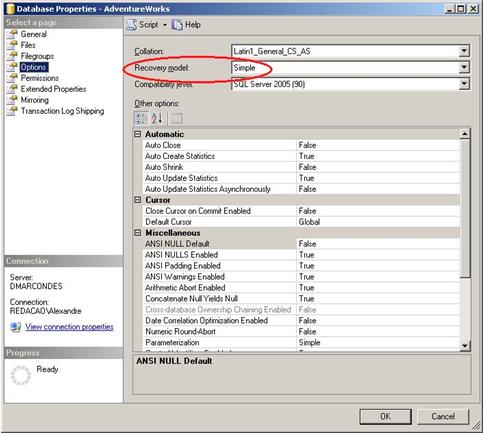Click the Property Pages icon
This screenshot has width=484, height=433.
click(x=176, y=118)
